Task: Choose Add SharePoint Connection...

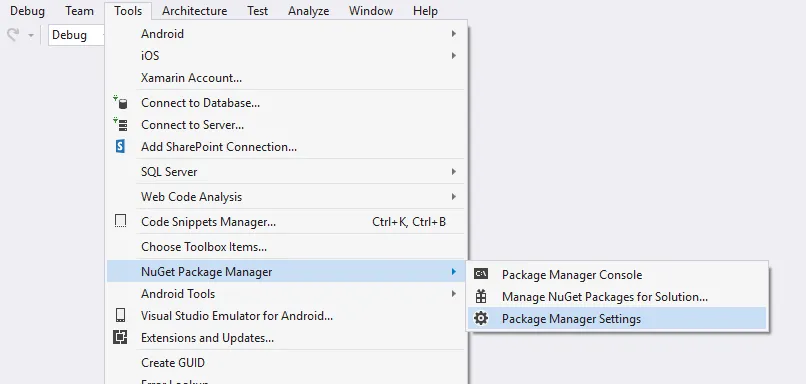Action: (286, 147)
